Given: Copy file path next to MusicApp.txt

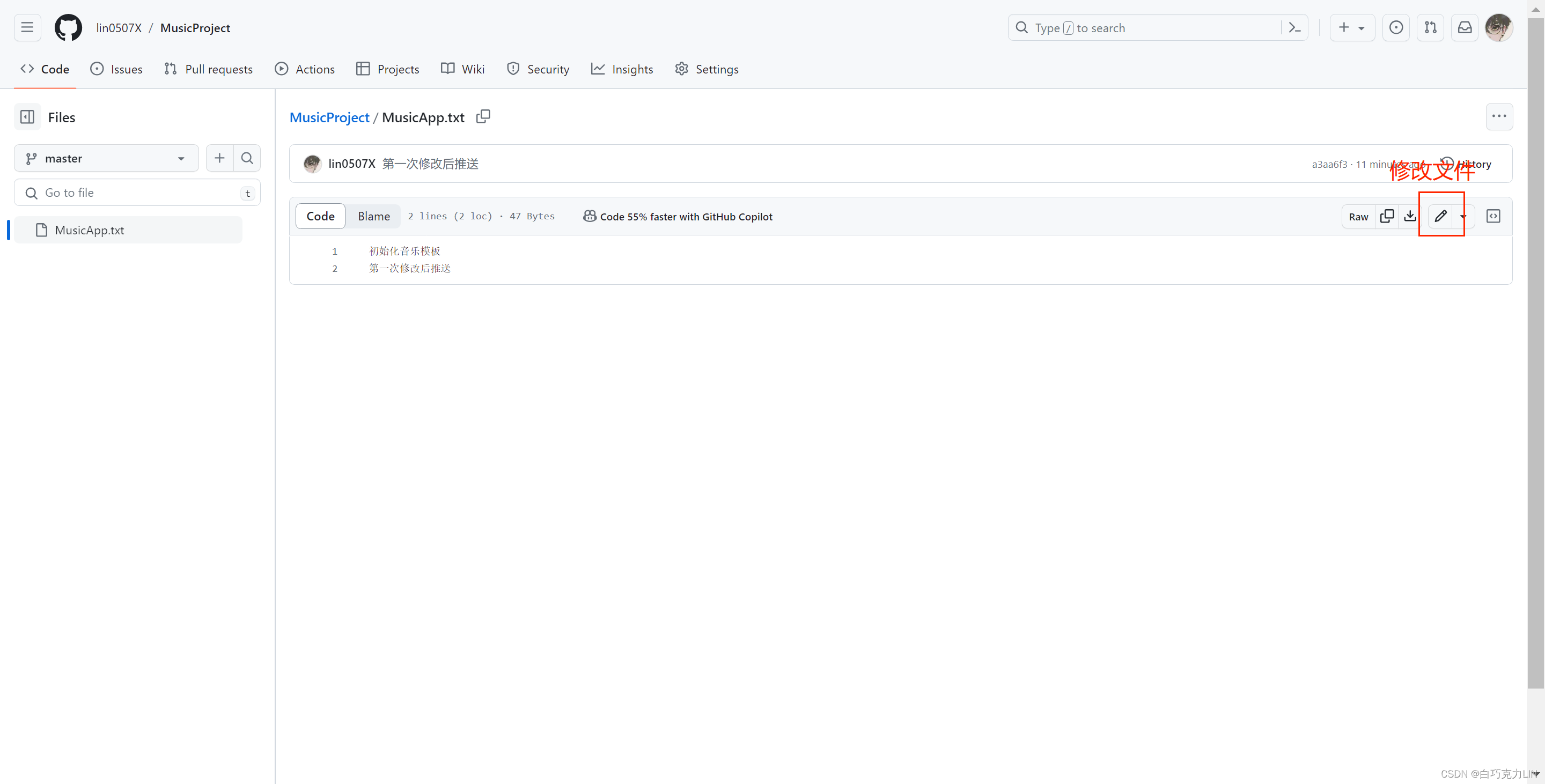Looking at the screenshot, I should [x=483, y=116].
